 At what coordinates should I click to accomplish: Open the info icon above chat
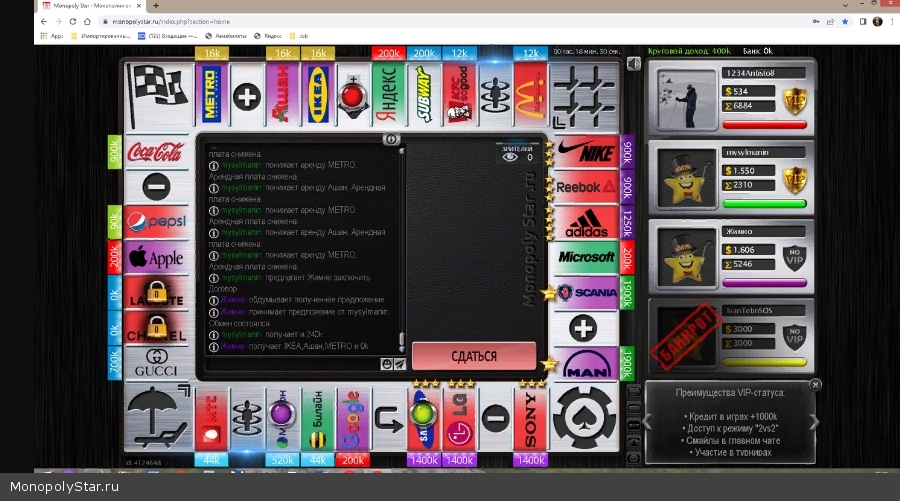[391, 139]
